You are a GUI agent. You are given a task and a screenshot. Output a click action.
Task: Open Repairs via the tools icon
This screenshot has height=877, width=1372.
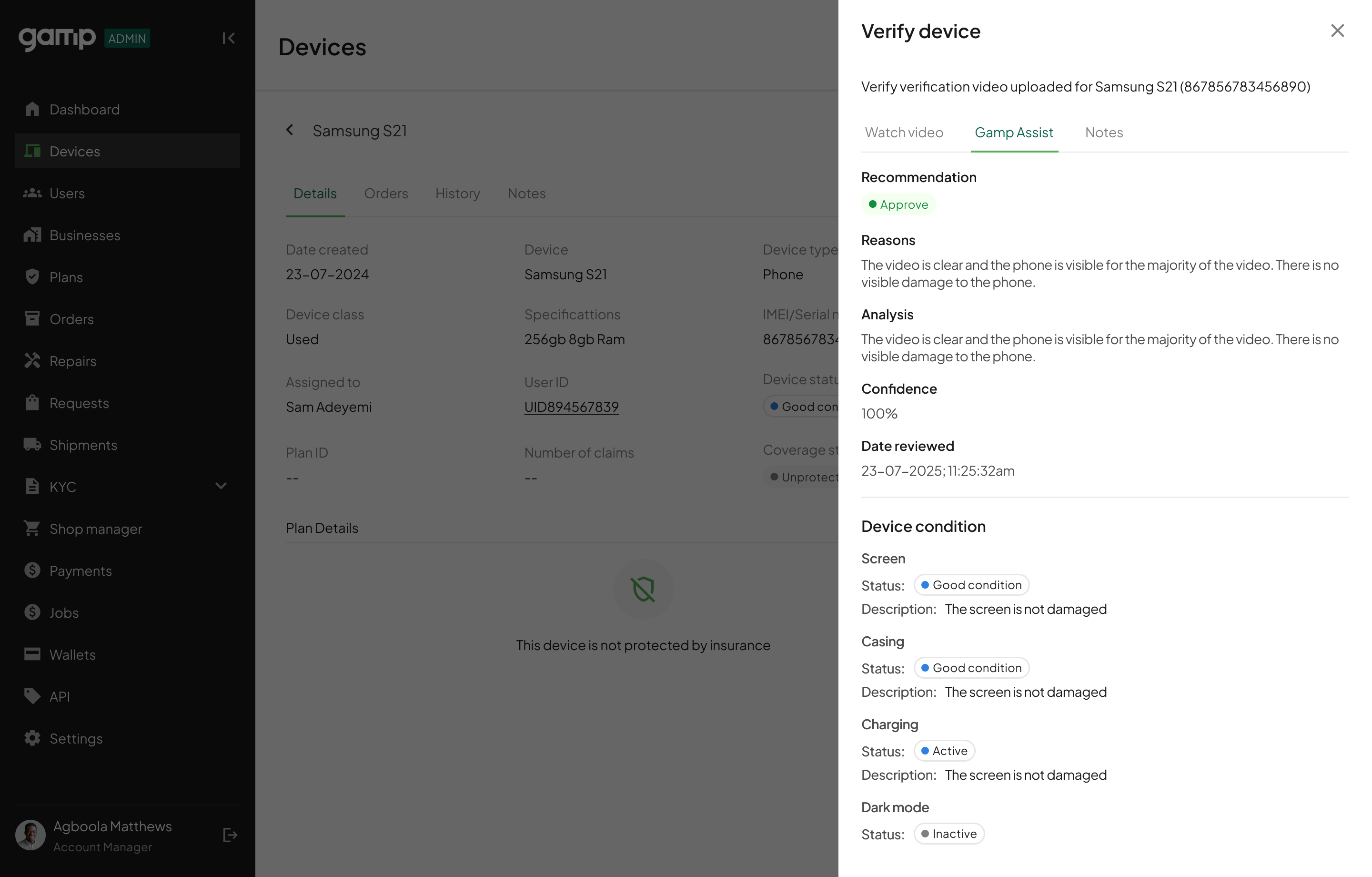point(32,360)
